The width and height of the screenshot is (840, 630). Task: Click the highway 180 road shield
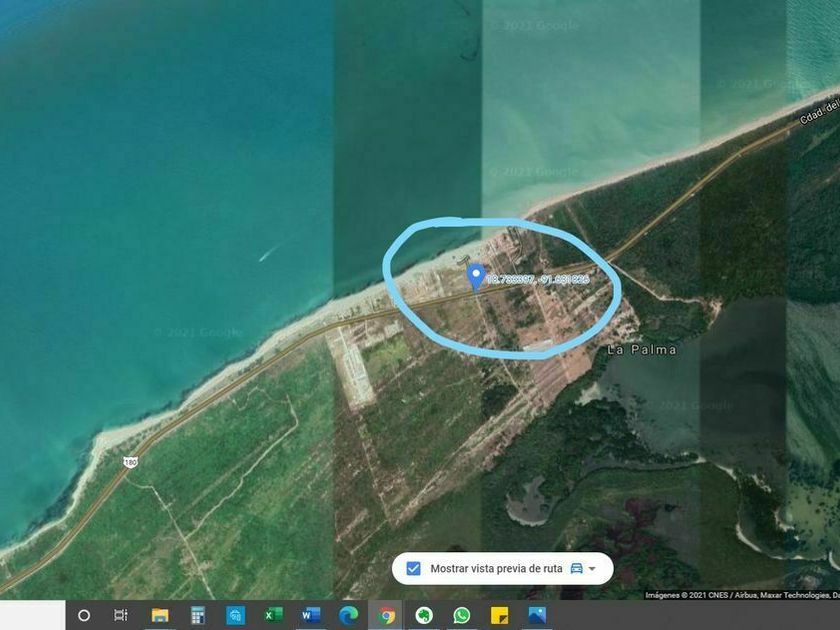[x=130, y=462]
